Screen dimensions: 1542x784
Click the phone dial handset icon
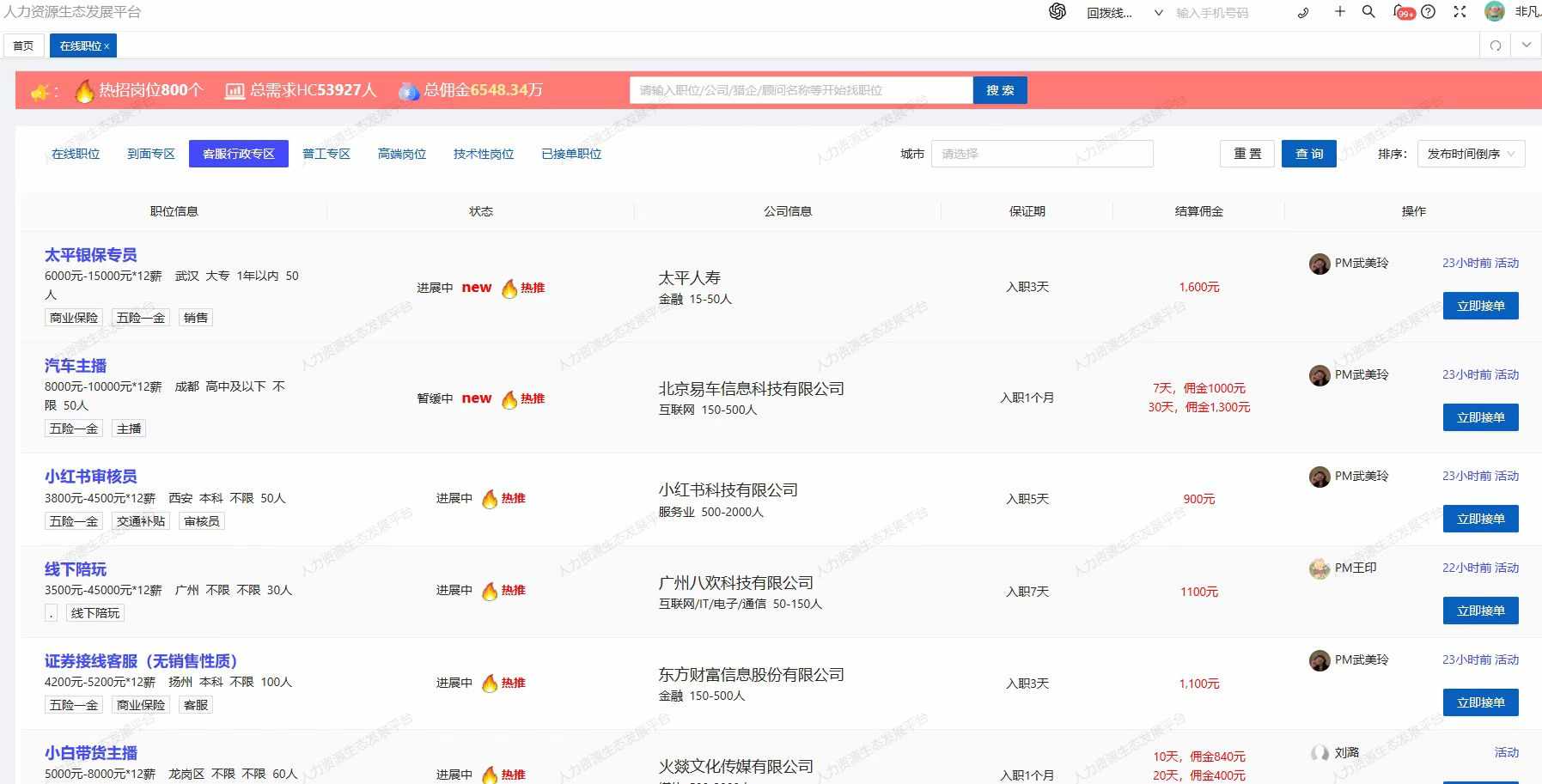point(1303,12)
